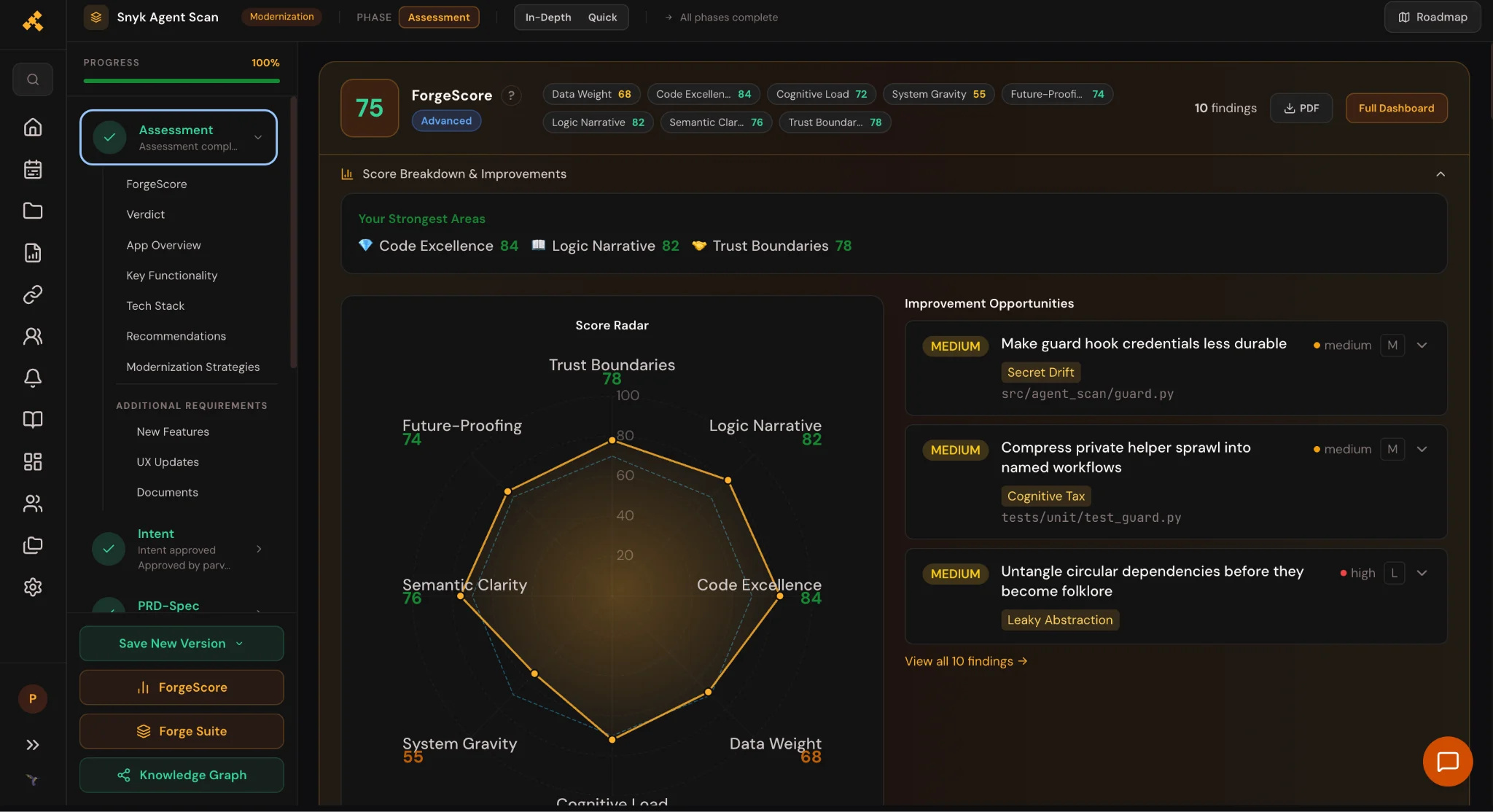Open the open-book docs icon in the sidebar
This screenshot has width=1493, height=812.
point(33,419)
